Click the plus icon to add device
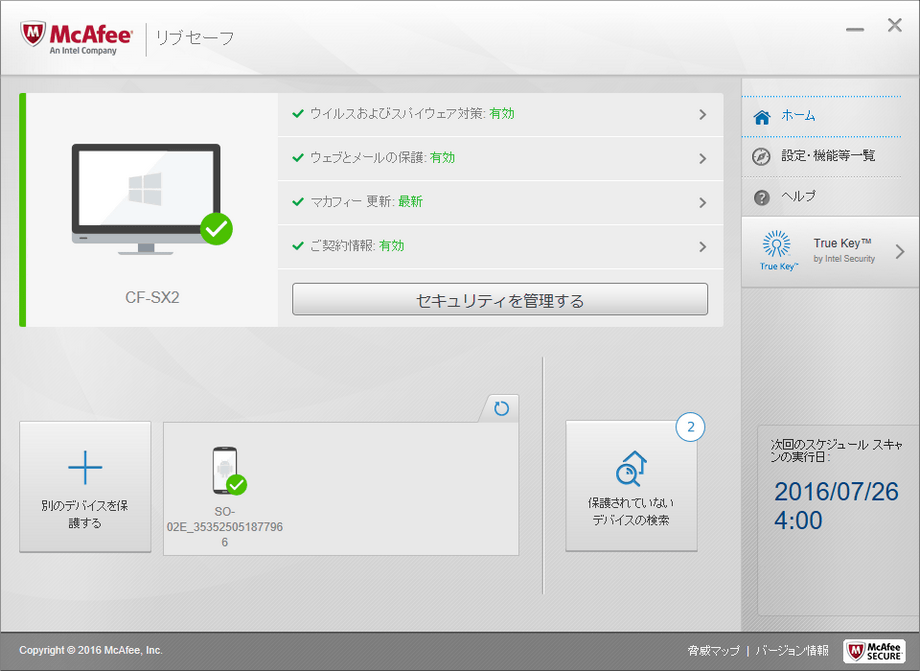This screenshot has height=671, width=920. coord(85,467)
